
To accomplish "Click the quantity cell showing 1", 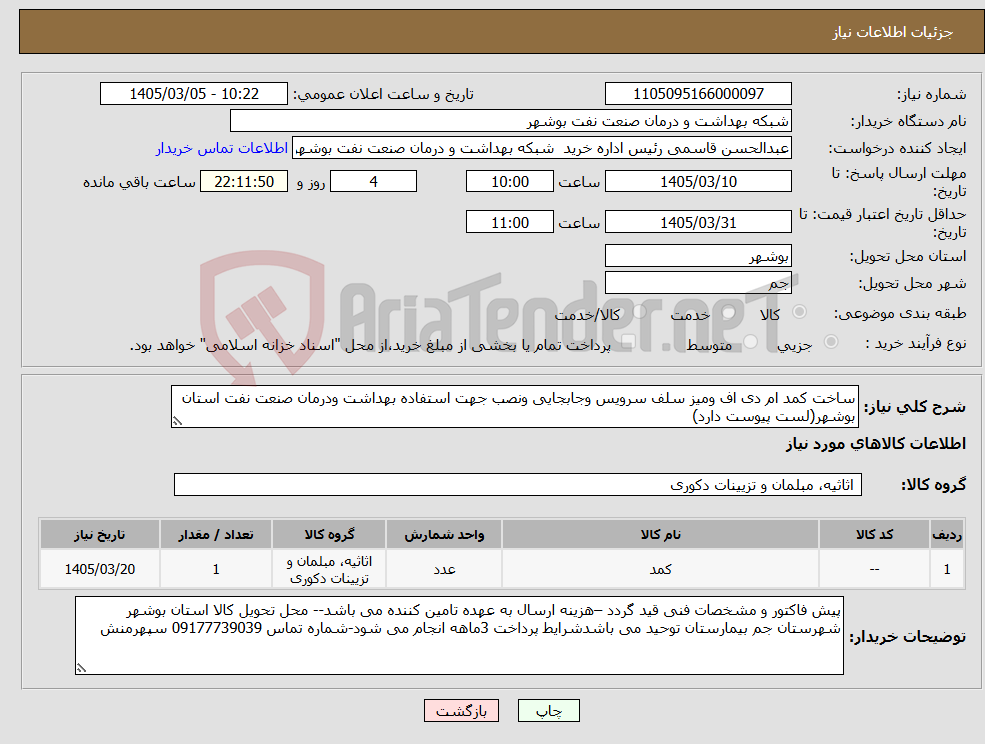I will (x=215, y=569).
